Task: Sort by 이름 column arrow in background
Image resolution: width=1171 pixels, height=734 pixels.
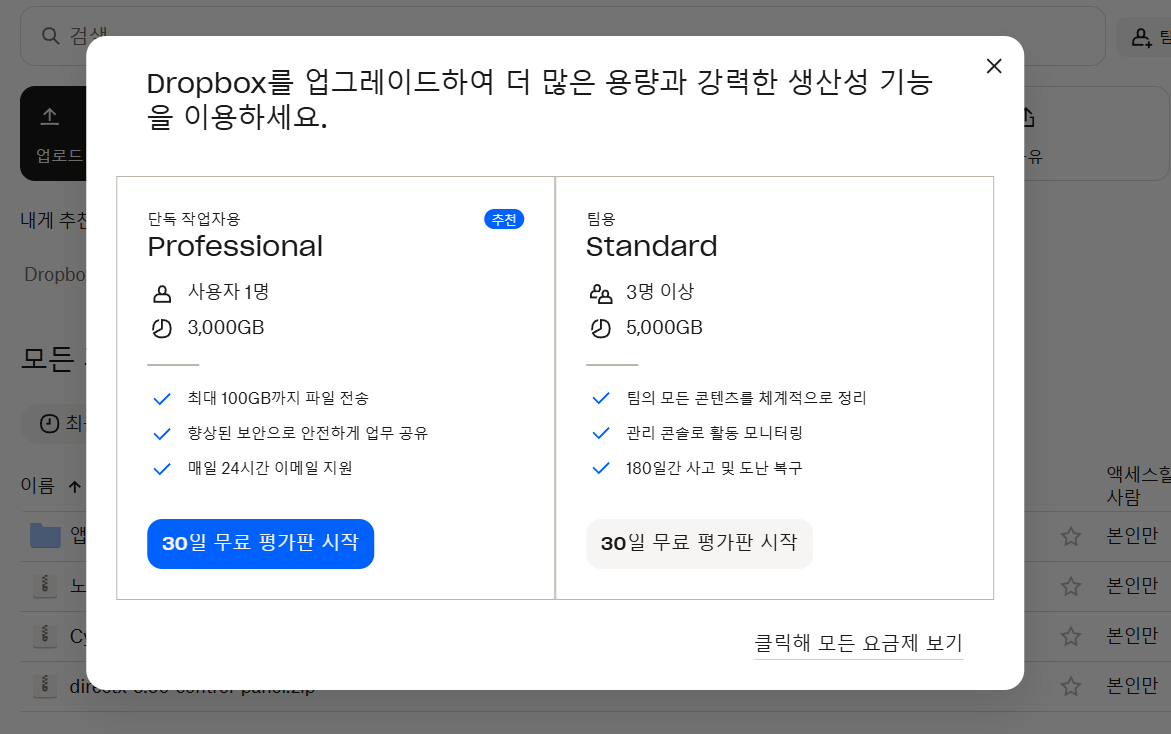Action: [75, 488]
